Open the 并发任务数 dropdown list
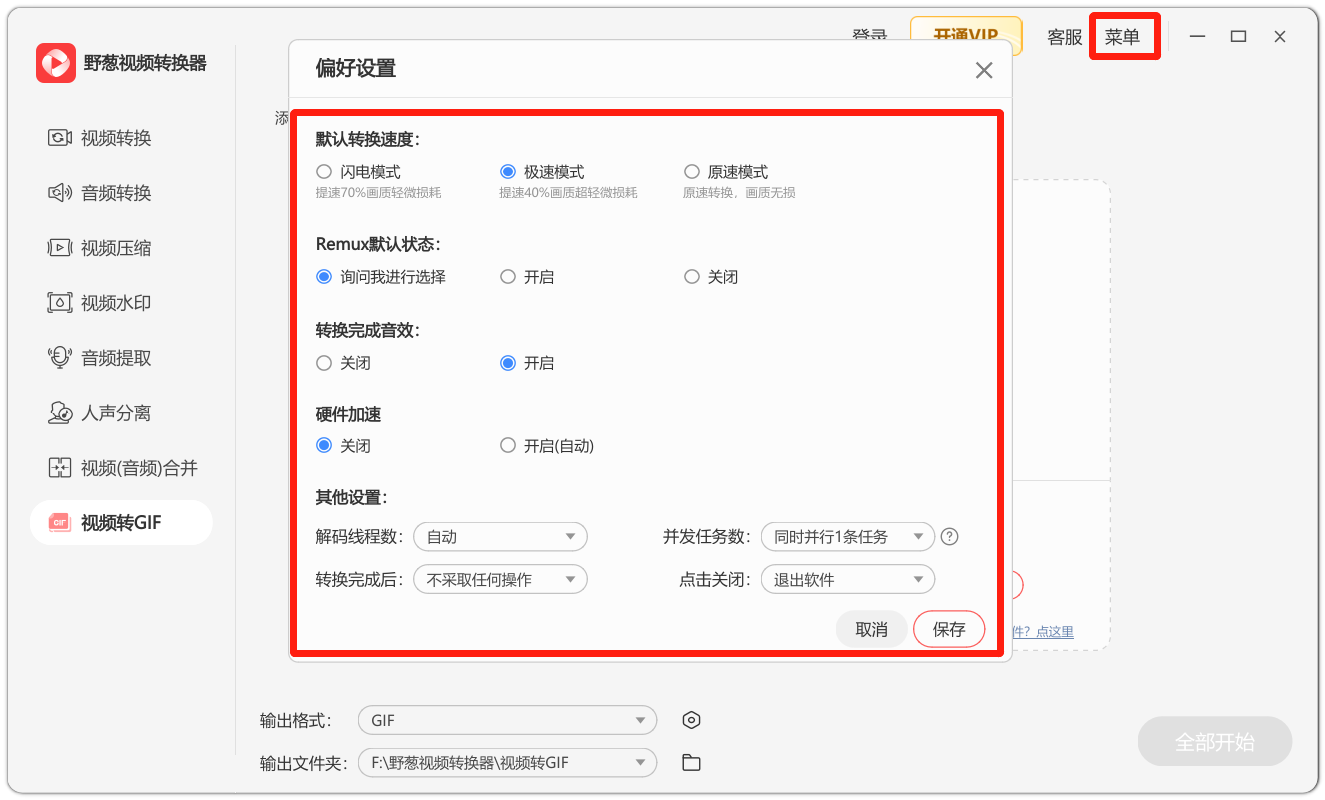The height and width of the screenshot is (800, 1325). tap(848, 537)
